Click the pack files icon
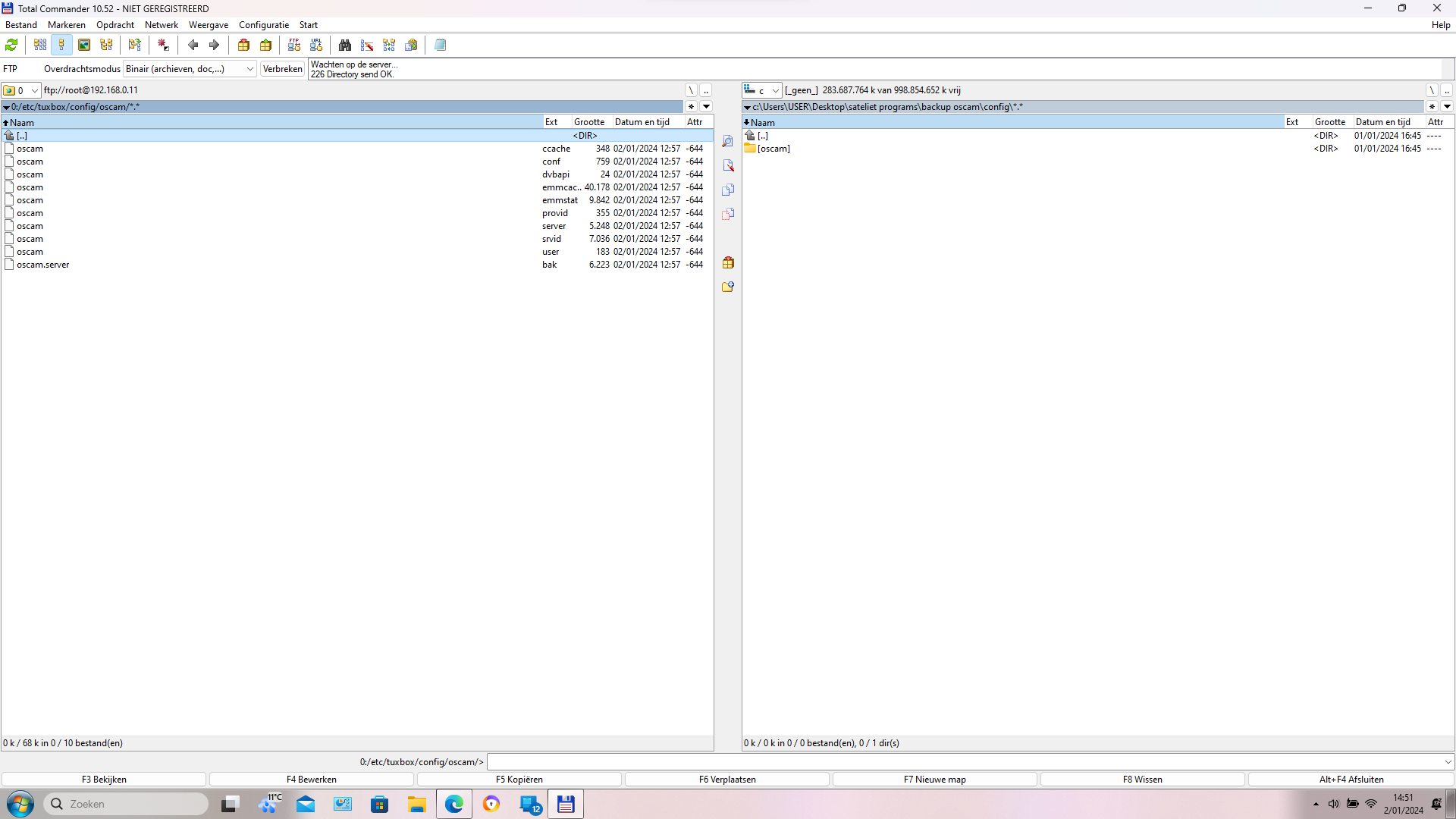 (x=243, y=45)
